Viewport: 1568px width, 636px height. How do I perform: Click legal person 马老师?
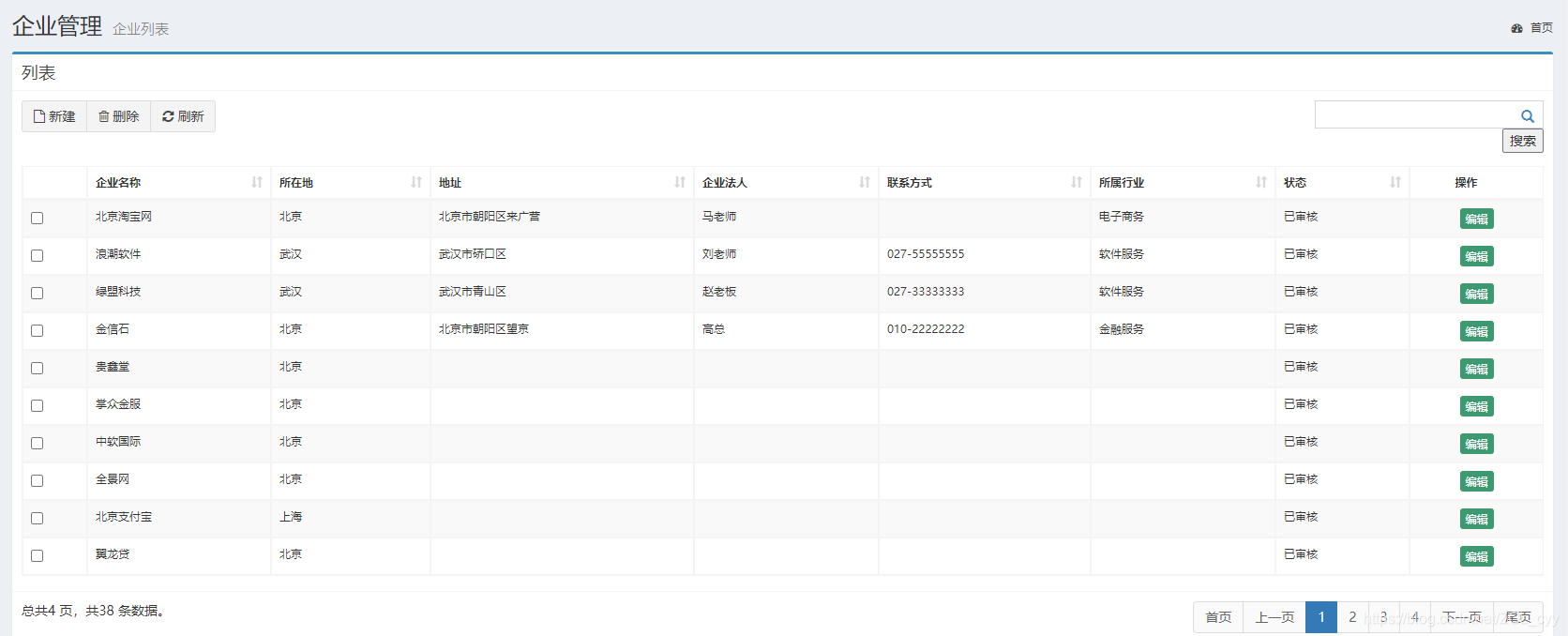(x=719, y=217)
